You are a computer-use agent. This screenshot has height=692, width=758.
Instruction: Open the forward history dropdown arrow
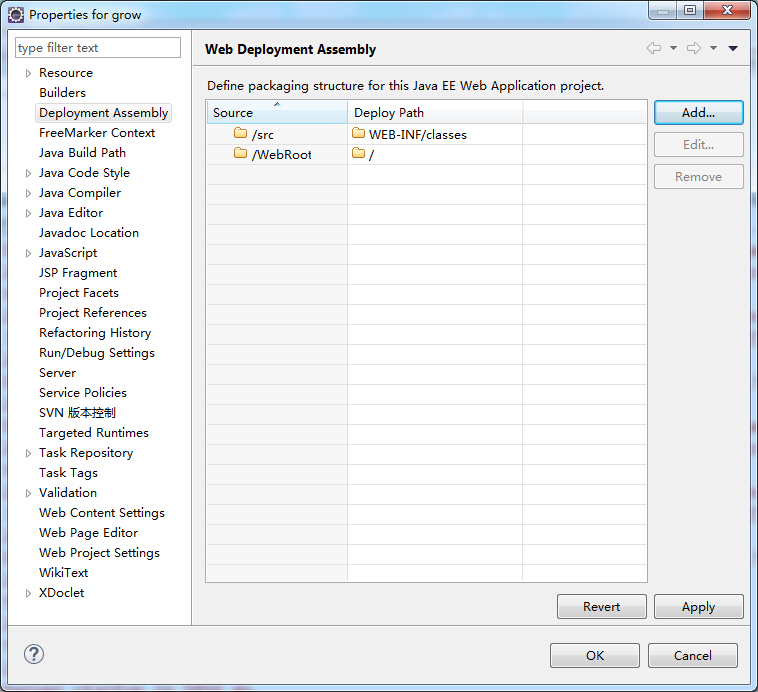714,48
